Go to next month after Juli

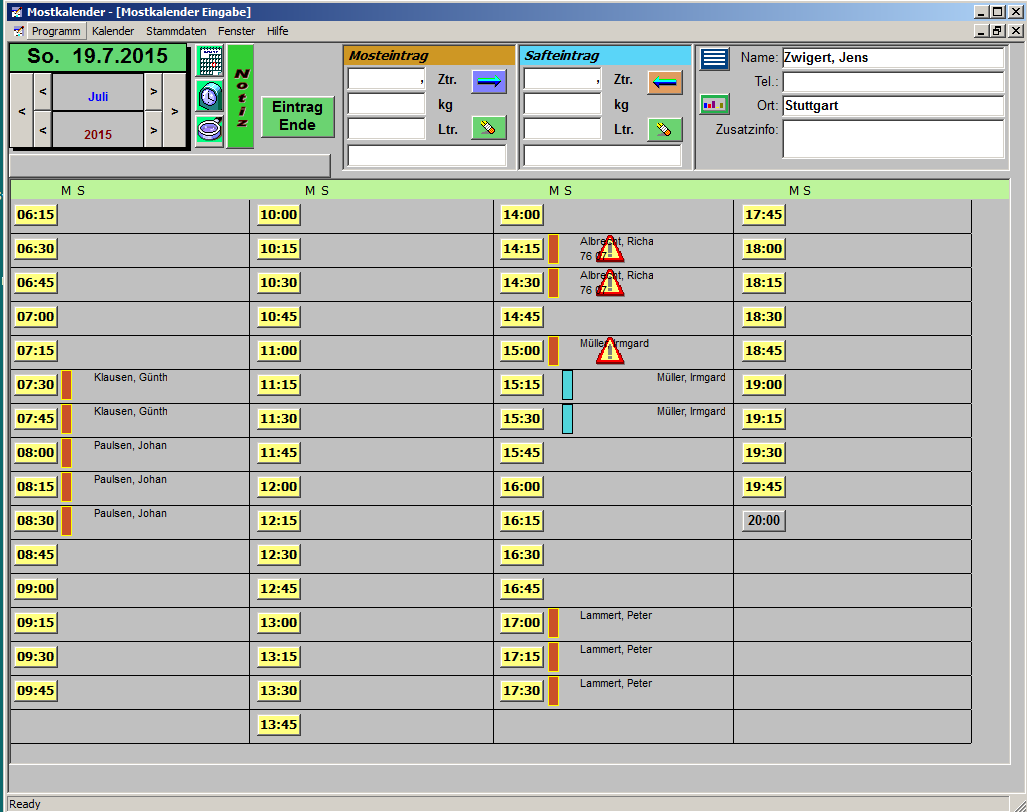coord(153,92)
